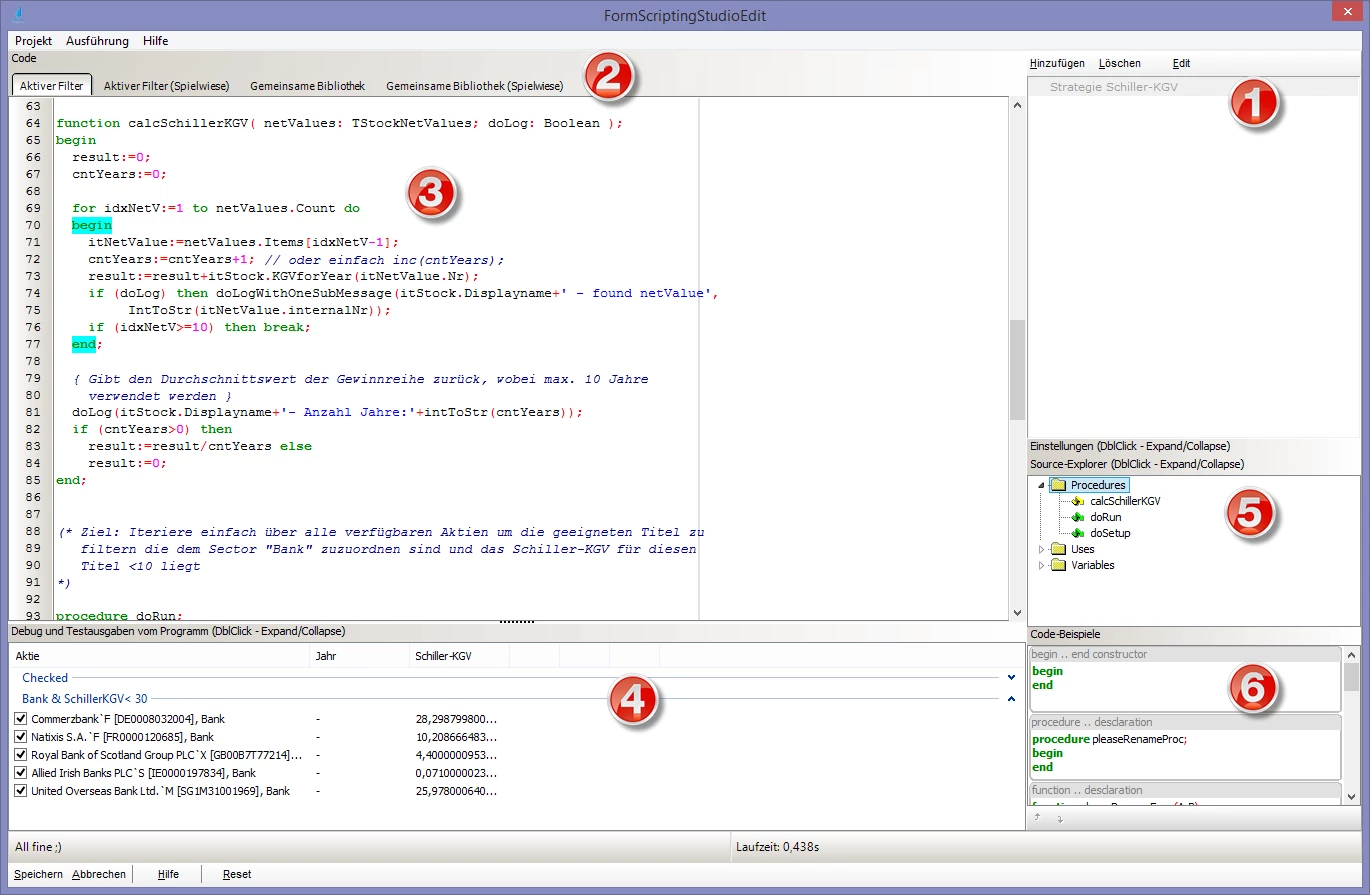Click the Löschen button

pos(1119,63)
